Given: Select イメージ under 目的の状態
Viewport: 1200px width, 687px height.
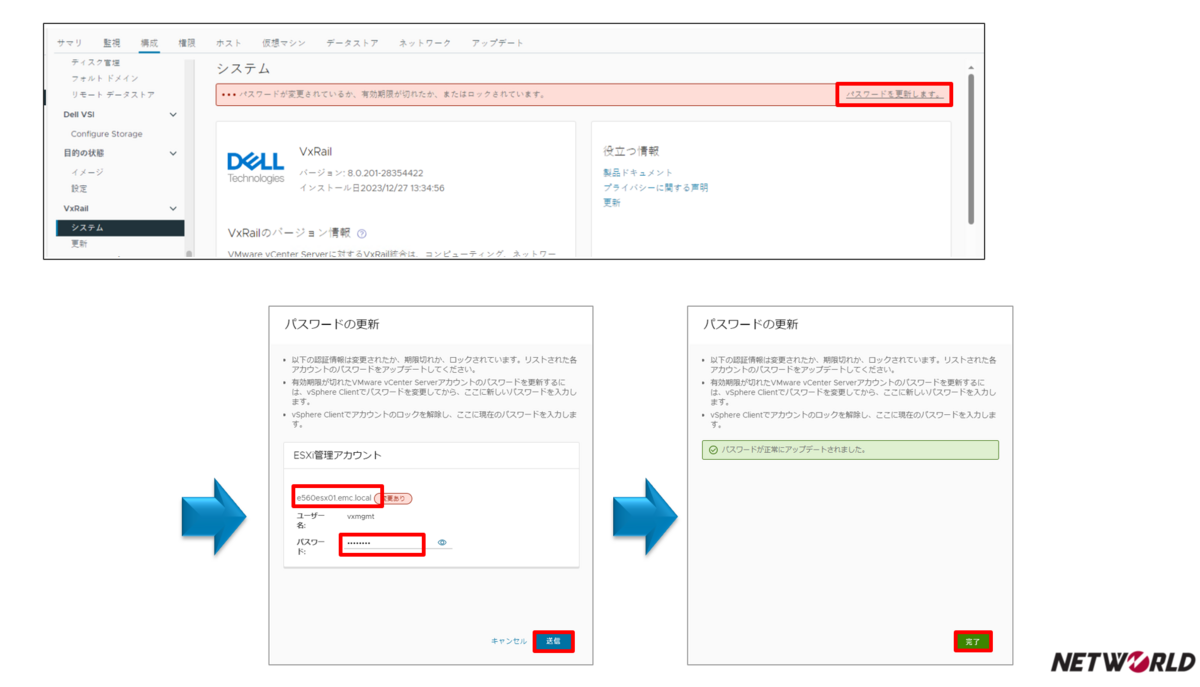Looking at the screenshot, I should click(x=86, y=172).
